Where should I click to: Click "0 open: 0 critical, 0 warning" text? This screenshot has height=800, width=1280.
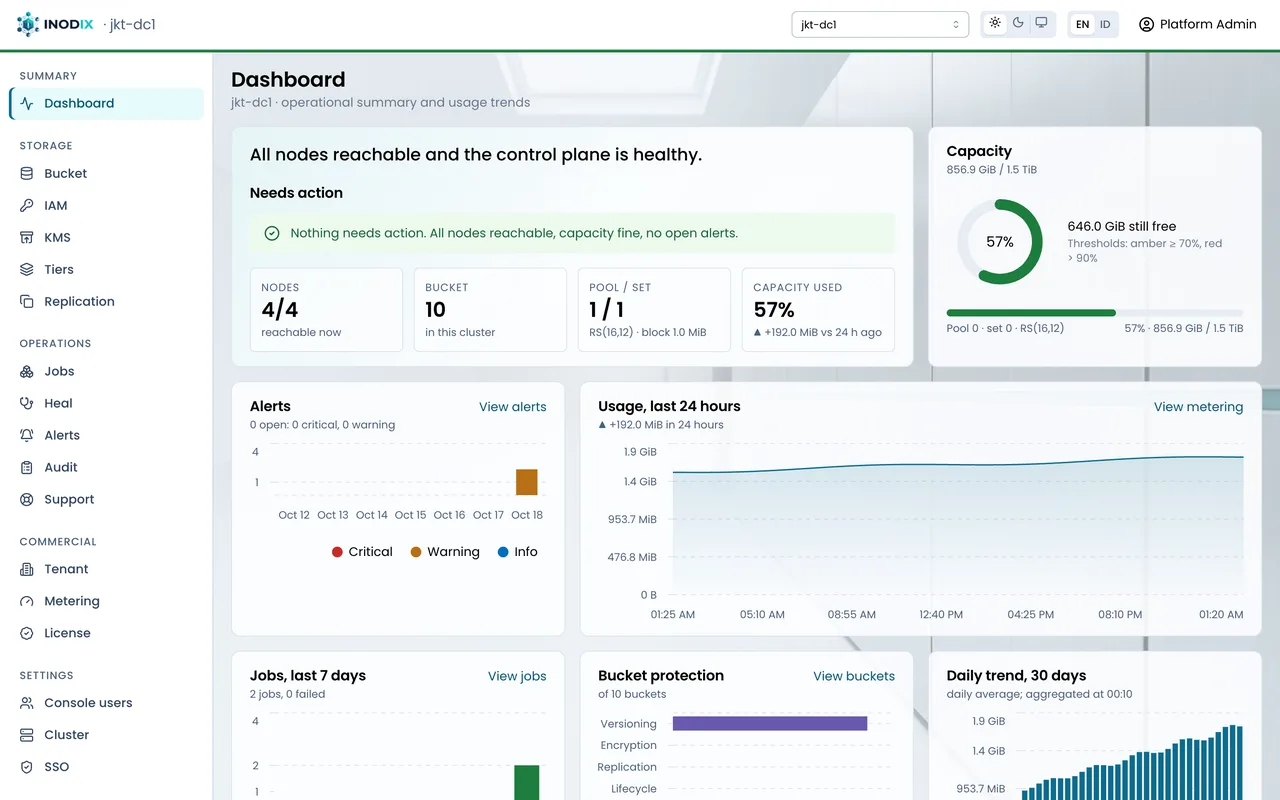pos(322,425)
